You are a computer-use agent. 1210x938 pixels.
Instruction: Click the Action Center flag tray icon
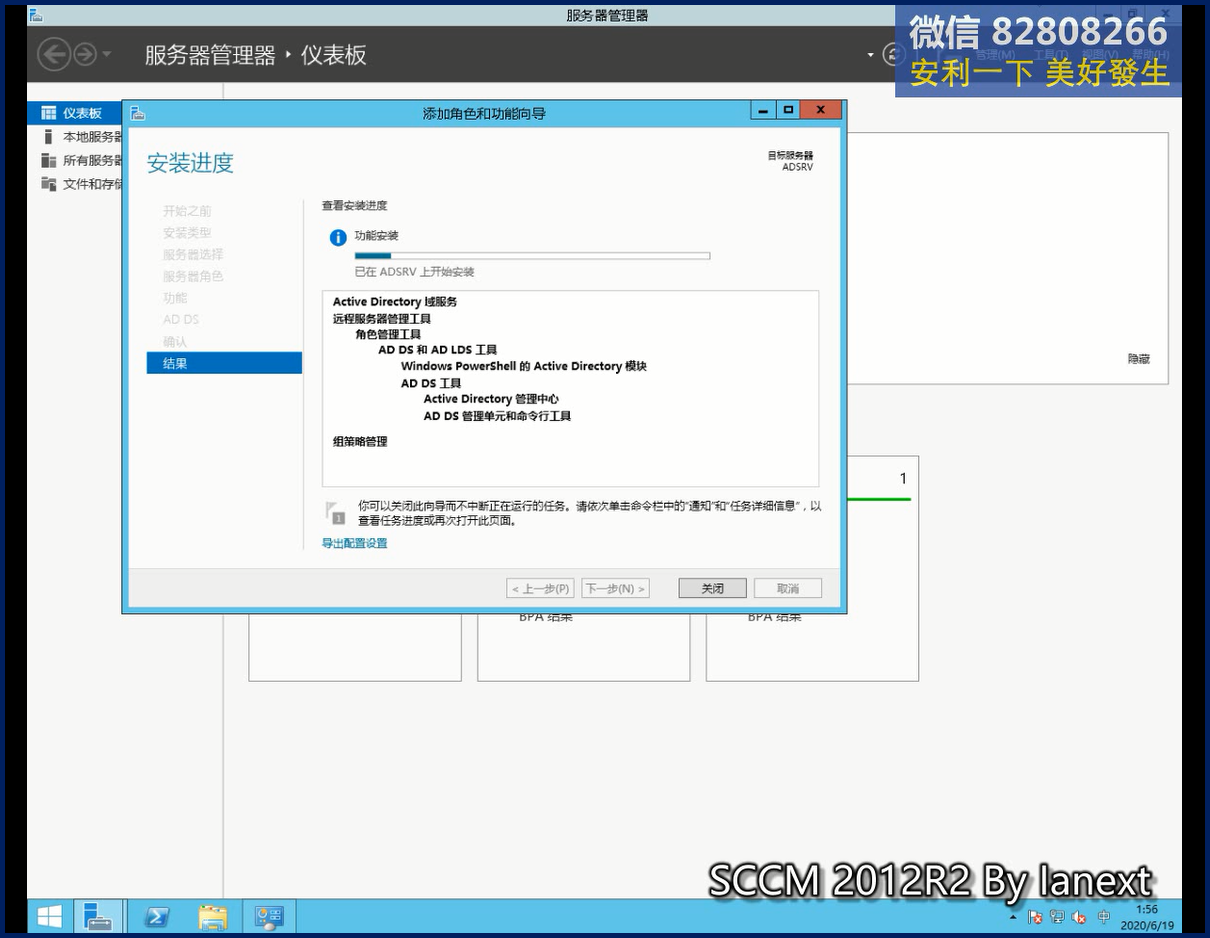(x=1035, y=917)
